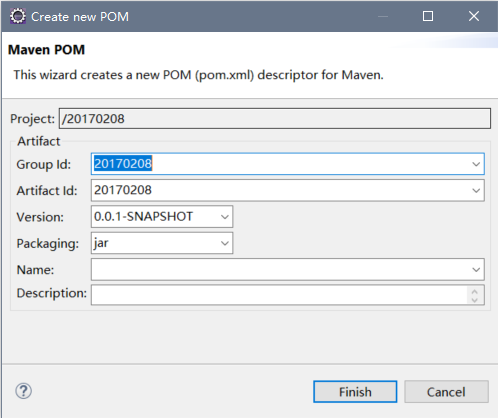Focus the Group Id text field
This screenshot has height=418, width=498.
click(x=280, y=164)
